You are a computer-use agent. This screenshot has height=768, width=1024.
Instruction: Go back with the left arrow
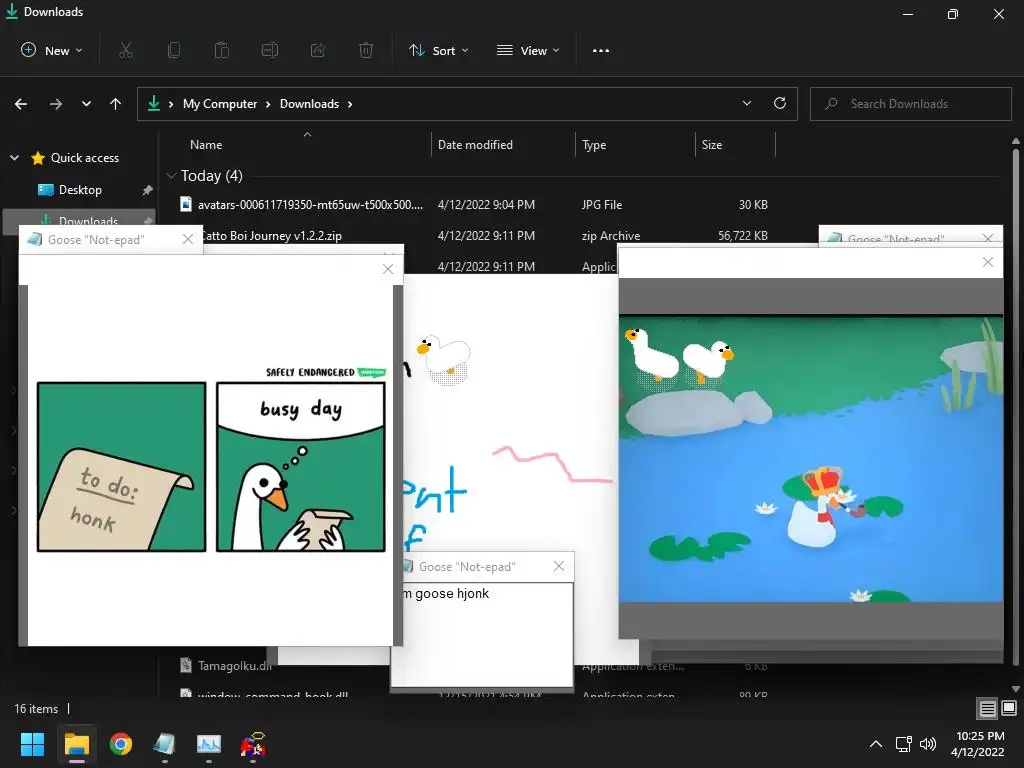(21, 104)
